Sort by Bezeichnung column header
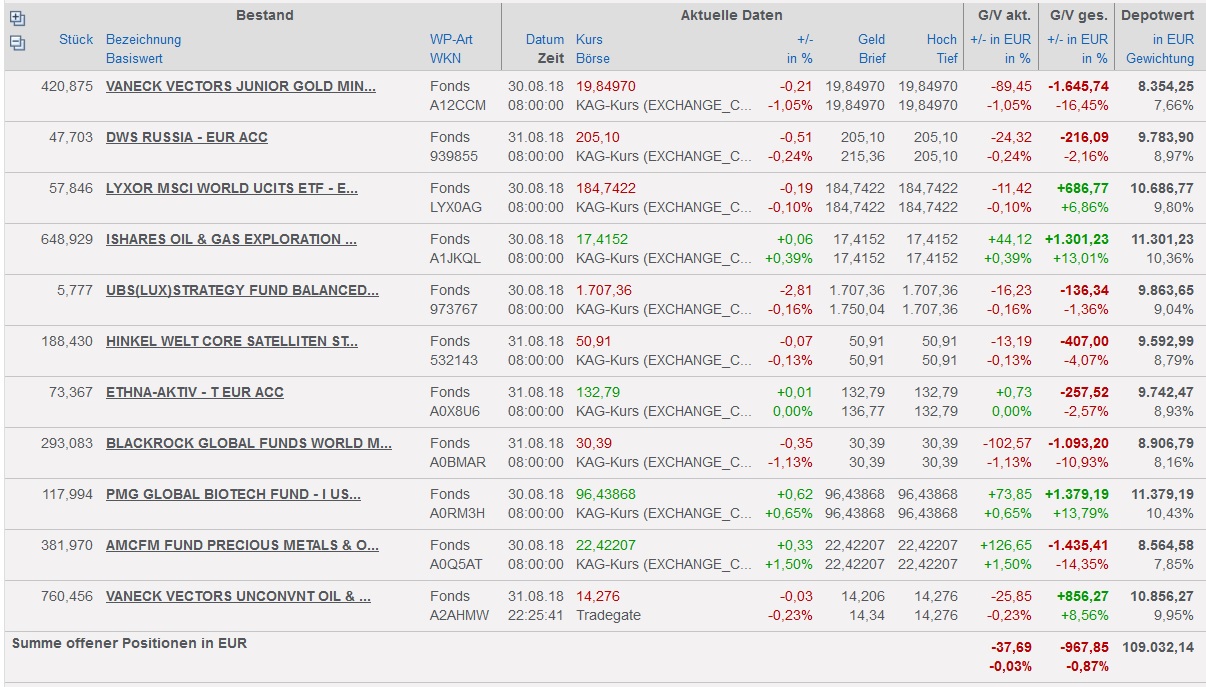Viewport: 1206px width, 687px height. pos(143,39)
